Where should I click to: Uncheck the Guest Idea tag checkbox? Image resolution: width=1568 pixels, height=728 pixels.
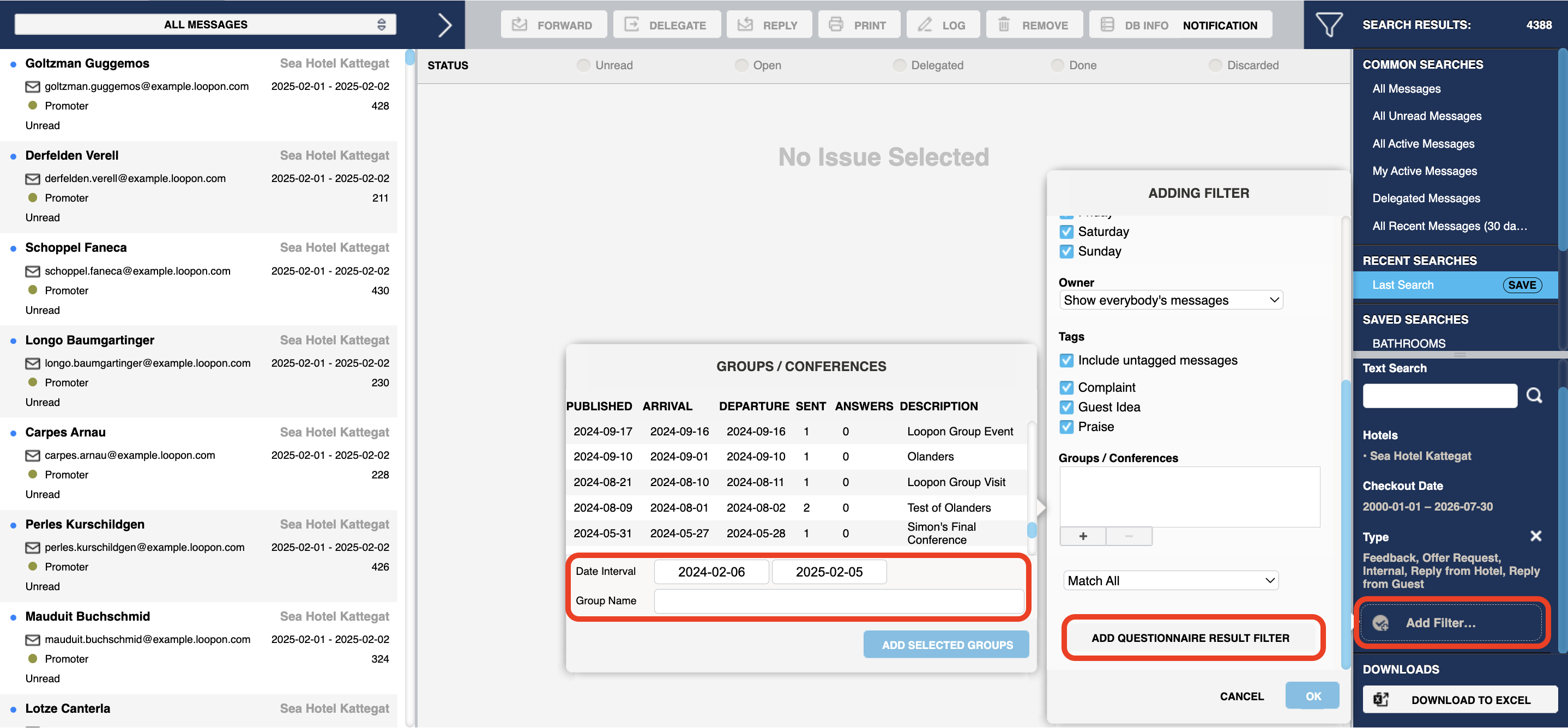point(1066,408)
